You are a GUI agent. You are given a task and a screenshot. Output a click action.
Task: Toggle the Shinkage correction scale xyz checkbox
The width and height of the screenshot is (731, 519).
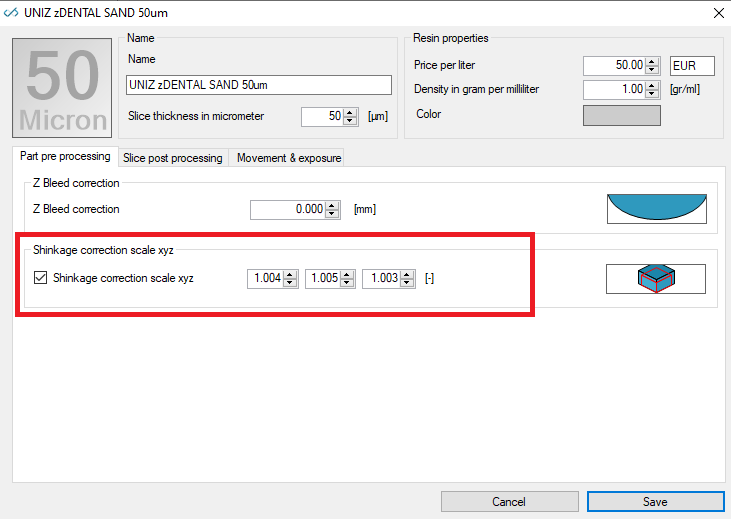point(41,278)
